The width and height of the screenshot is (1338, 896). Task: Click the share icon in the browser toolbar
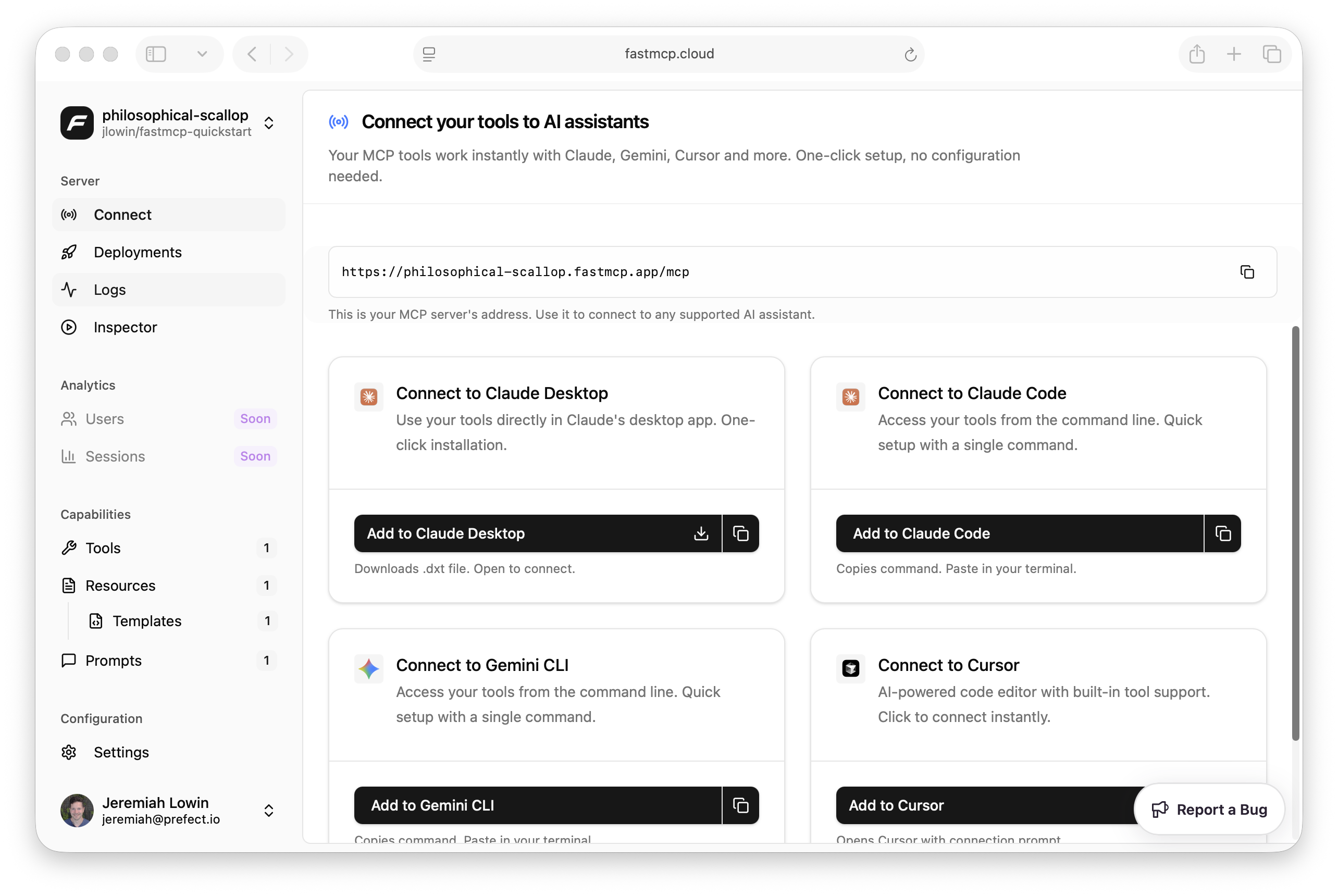pyautogui.click(x=1197, y=54)
